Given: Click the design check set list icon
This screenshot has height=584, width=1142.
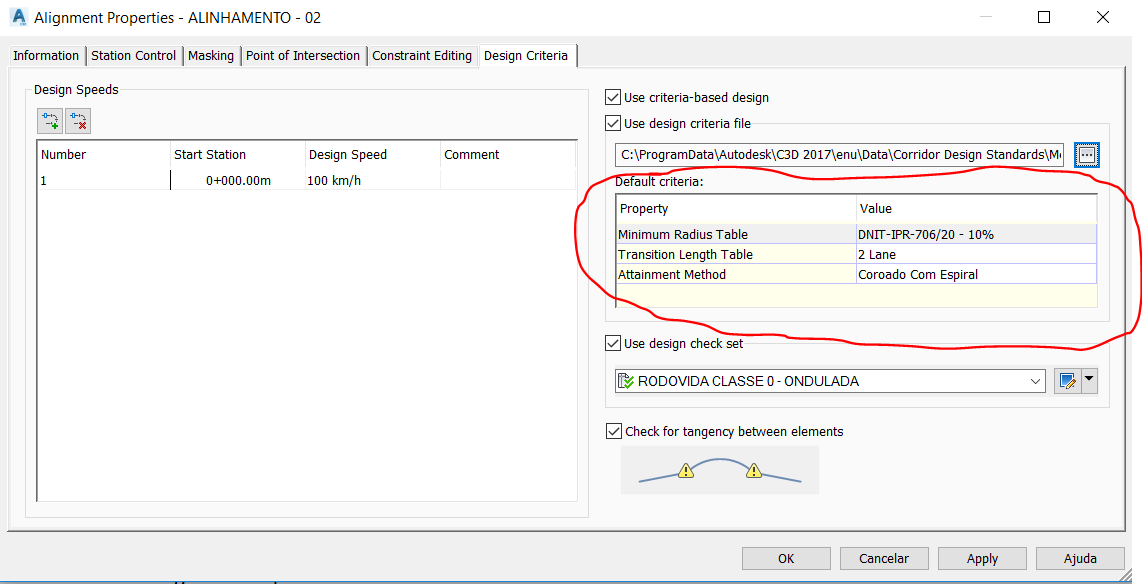Looking at the screenshot, I should pyautogui.click(x=626, y=381).
